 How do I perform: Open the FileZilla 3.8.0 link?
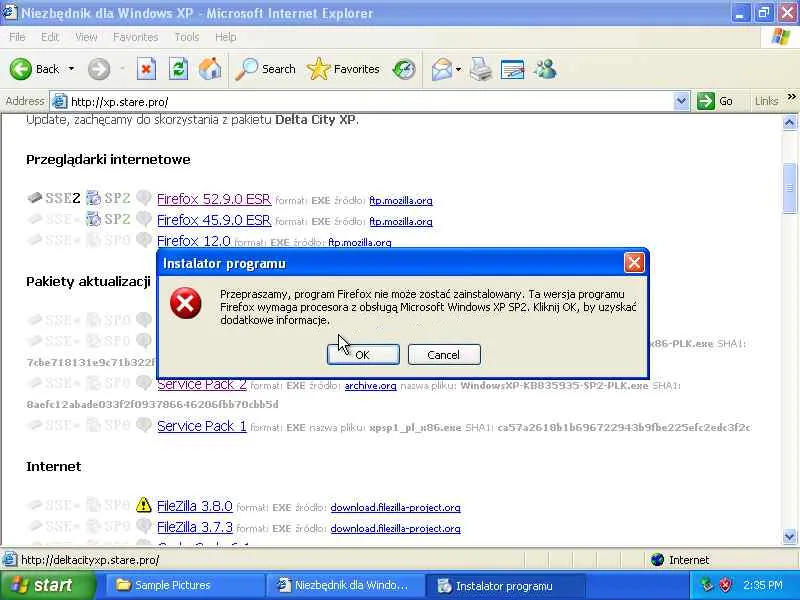click(194, 506)
